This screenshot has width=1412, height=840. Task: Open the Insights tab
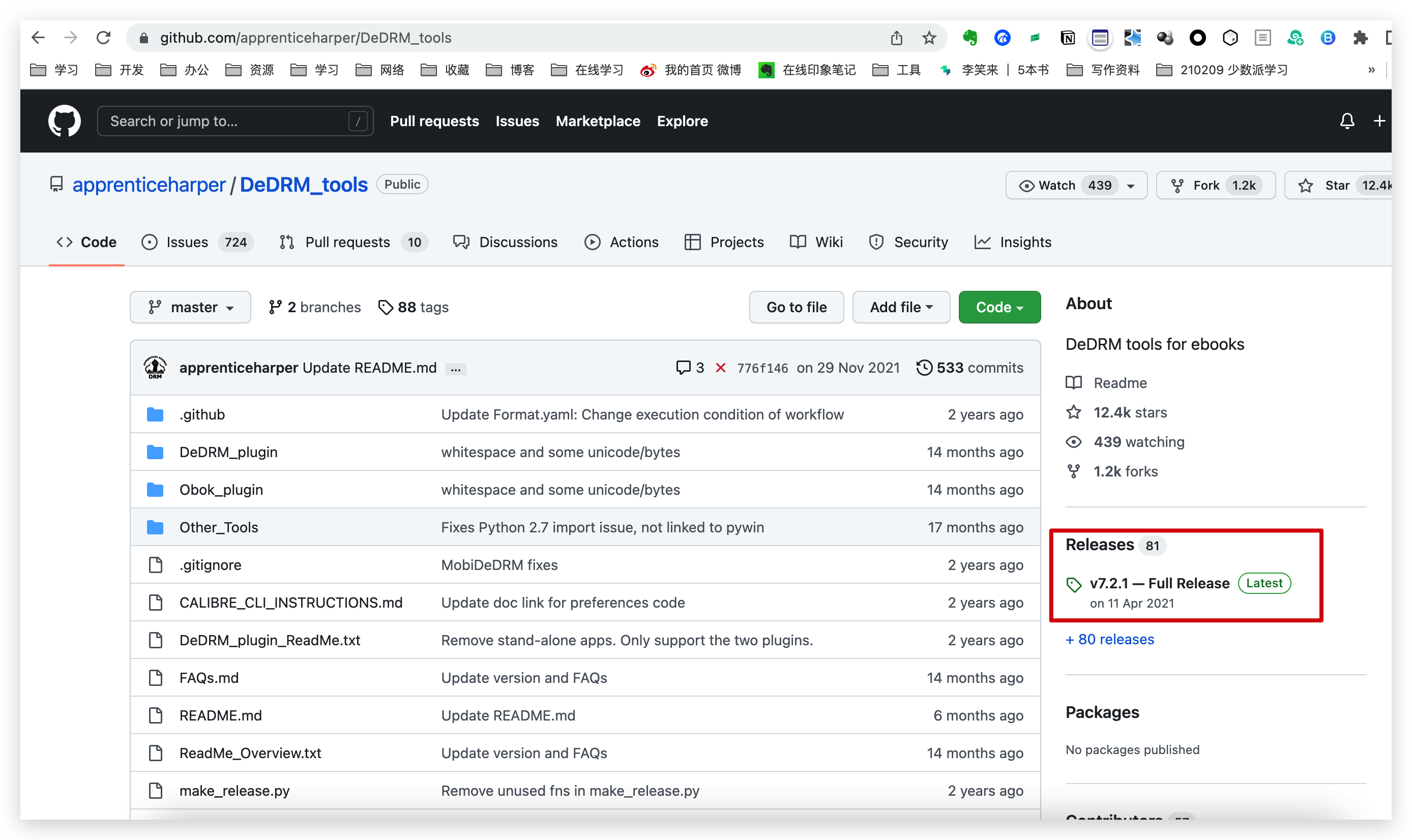coord(1013,242)
